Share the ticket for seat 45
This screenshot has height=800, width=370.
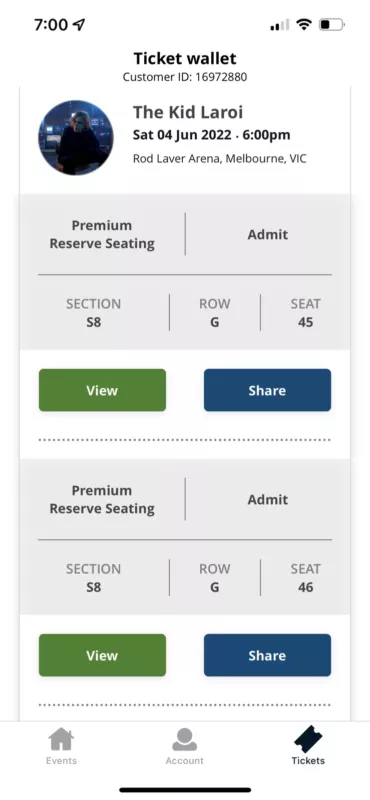(267, 390)
